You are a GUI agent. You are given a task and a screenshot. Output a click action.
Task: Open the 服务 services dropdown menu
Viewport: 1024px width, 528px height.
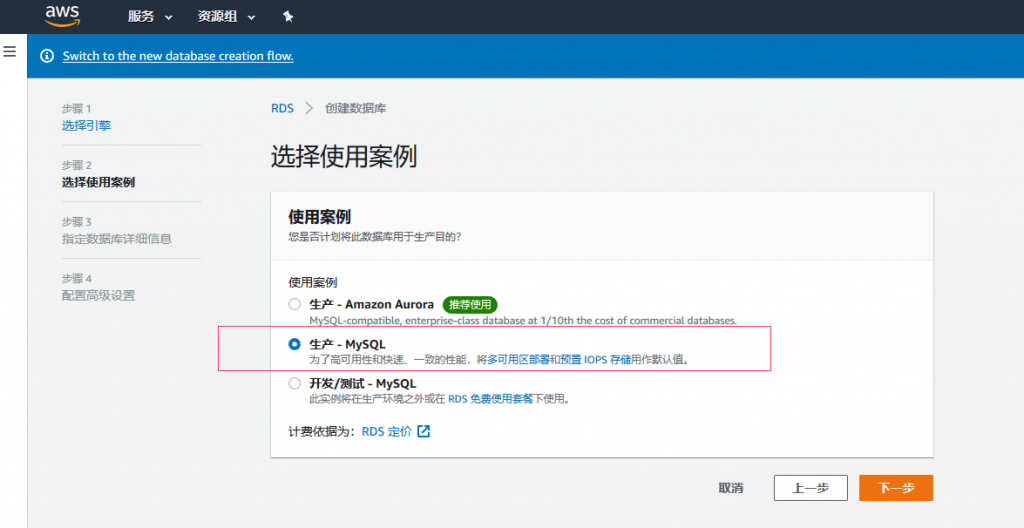point(150,17)
